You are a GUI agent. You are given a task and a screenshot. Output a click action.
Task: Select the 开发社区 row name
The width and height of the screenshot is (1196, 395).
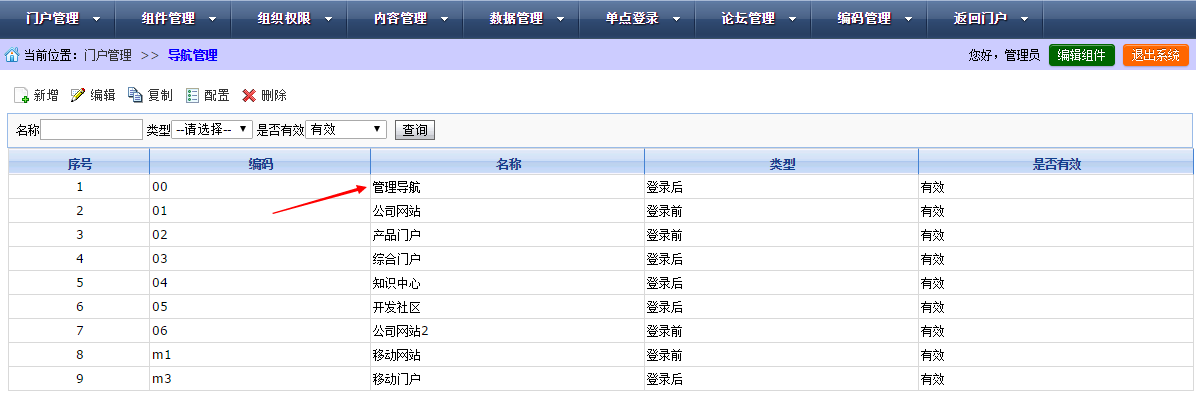click(397, 307)
